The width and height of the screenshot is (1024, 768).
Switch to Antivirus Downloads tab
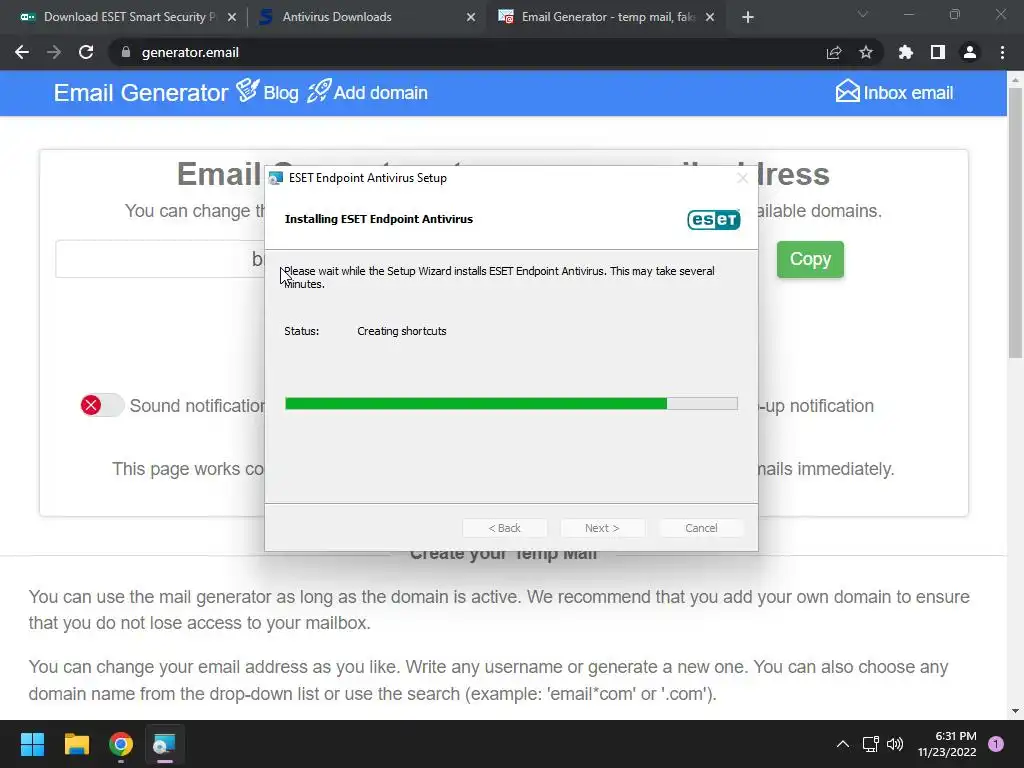[x=366, y=17]
